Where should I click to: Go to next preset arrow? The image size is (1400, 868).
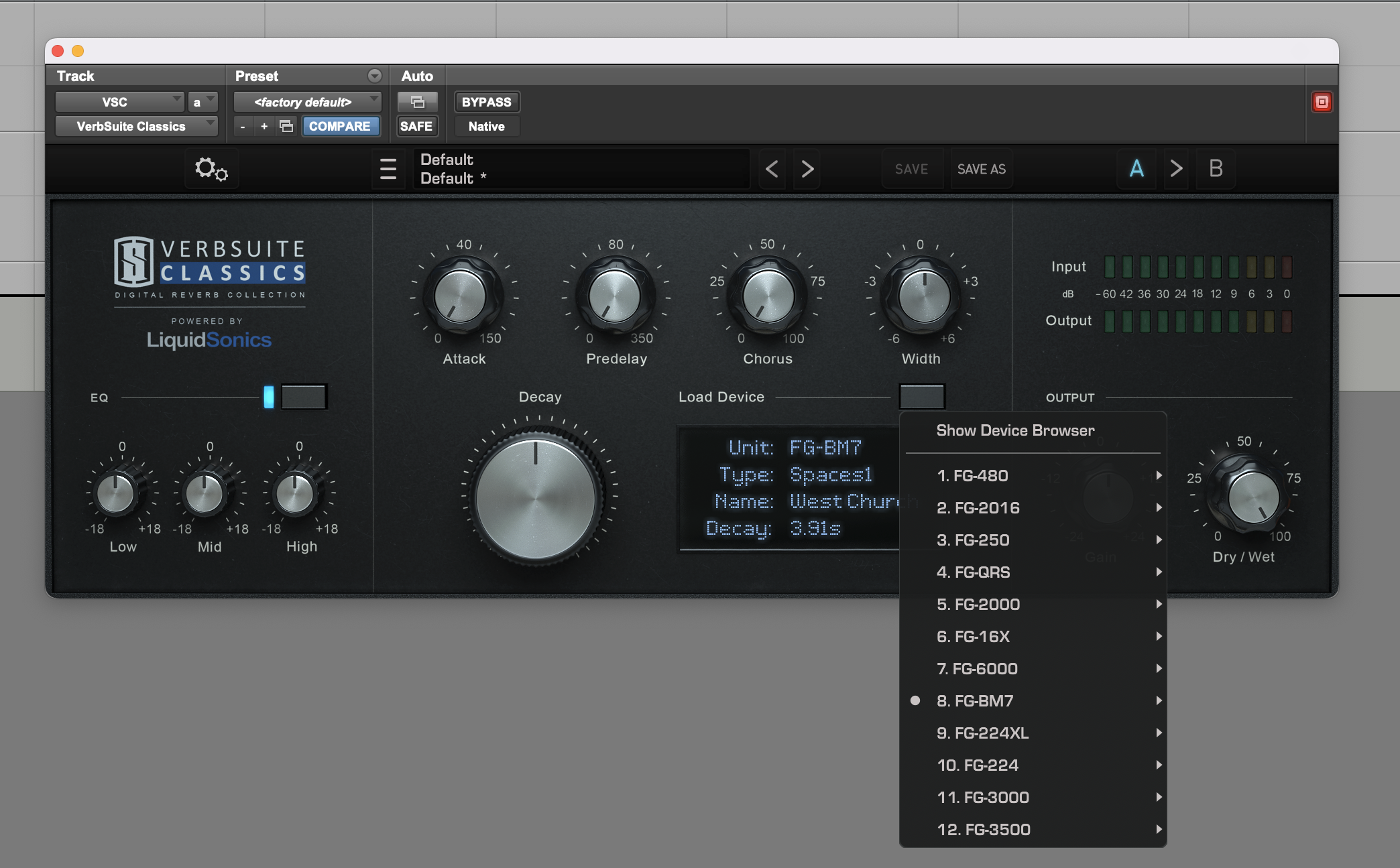pyautogui.click(x=807, y=169)
